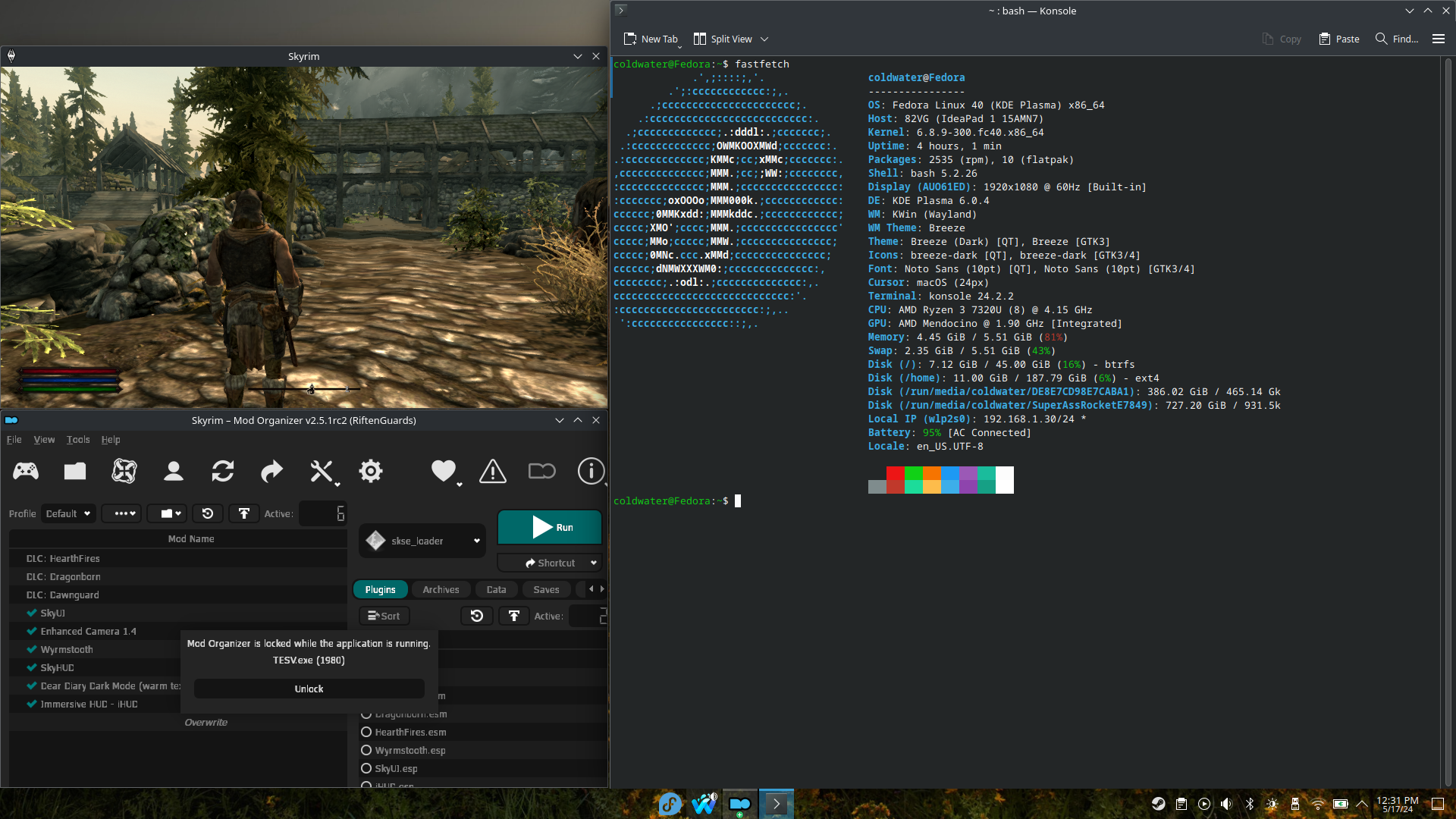Image resolution: width=1456 pixels, height=819 pixels.
Task: Click create backup icon in Plugins pane
Action: coord(514,616)
